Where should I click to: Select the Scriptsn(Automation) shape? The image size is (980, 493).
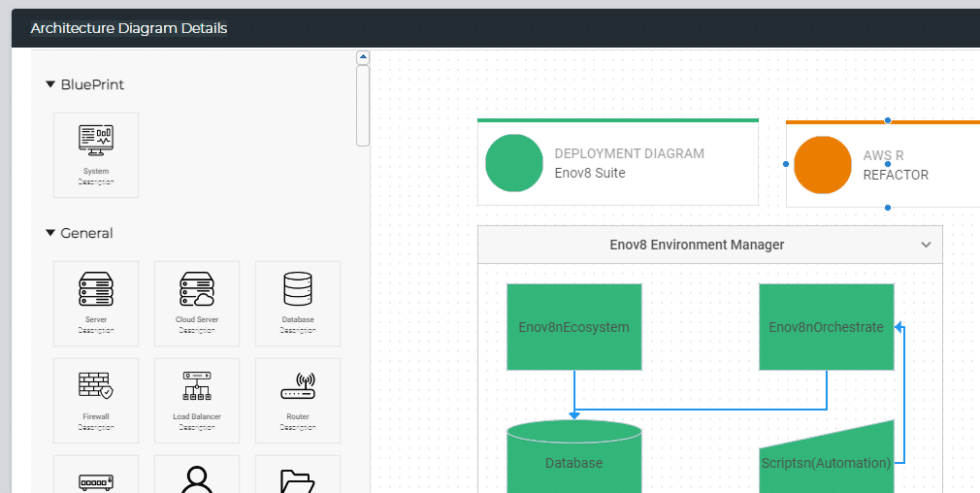tap(826, 462)
